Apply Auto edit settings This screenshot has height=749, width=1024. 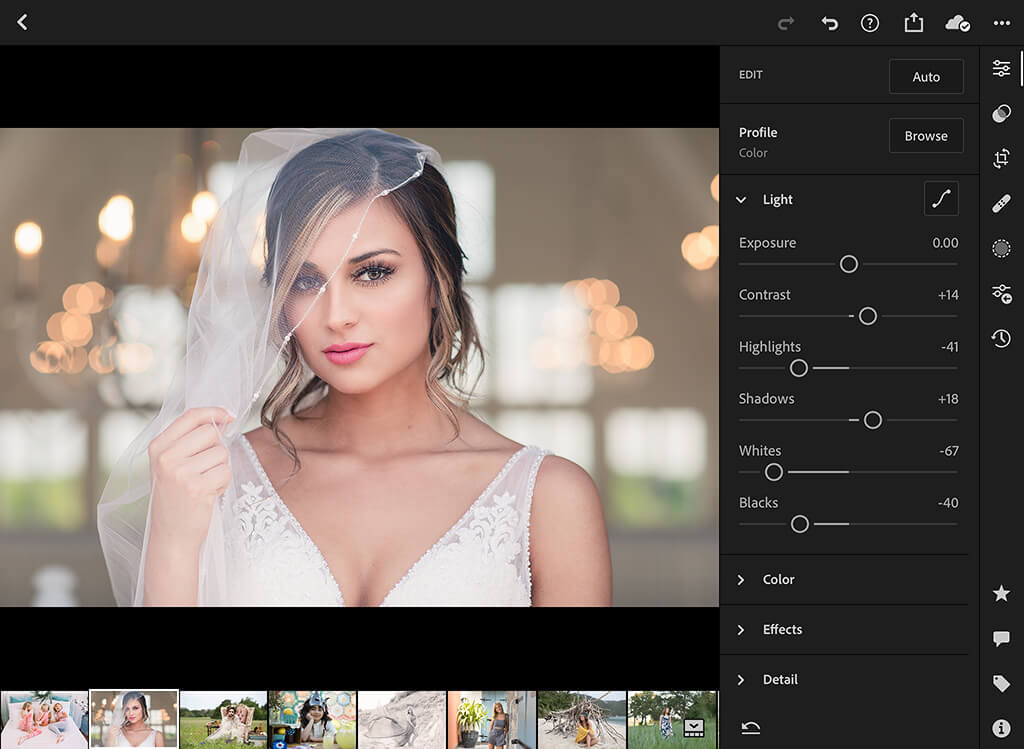click(x=925, y=76)
